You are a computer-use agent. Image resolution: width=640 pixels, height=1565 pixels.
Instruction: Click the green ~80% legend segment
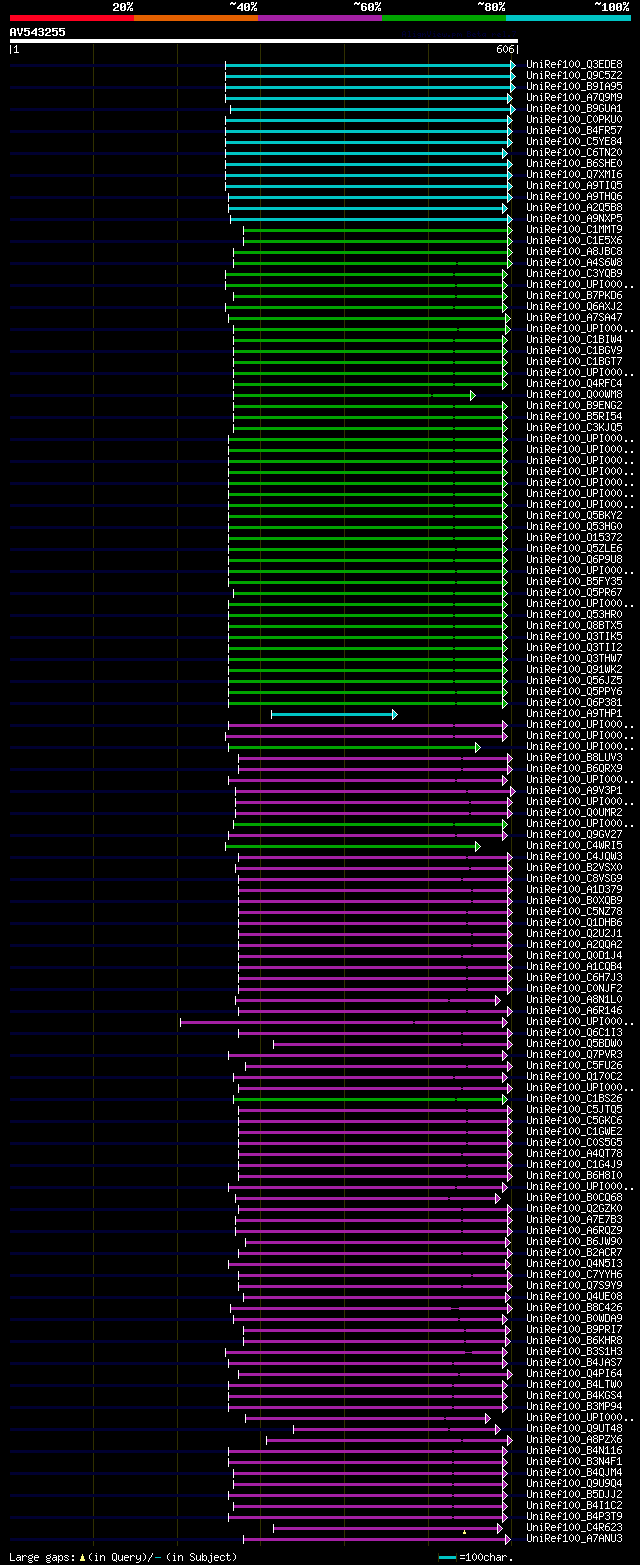[443, 18]
